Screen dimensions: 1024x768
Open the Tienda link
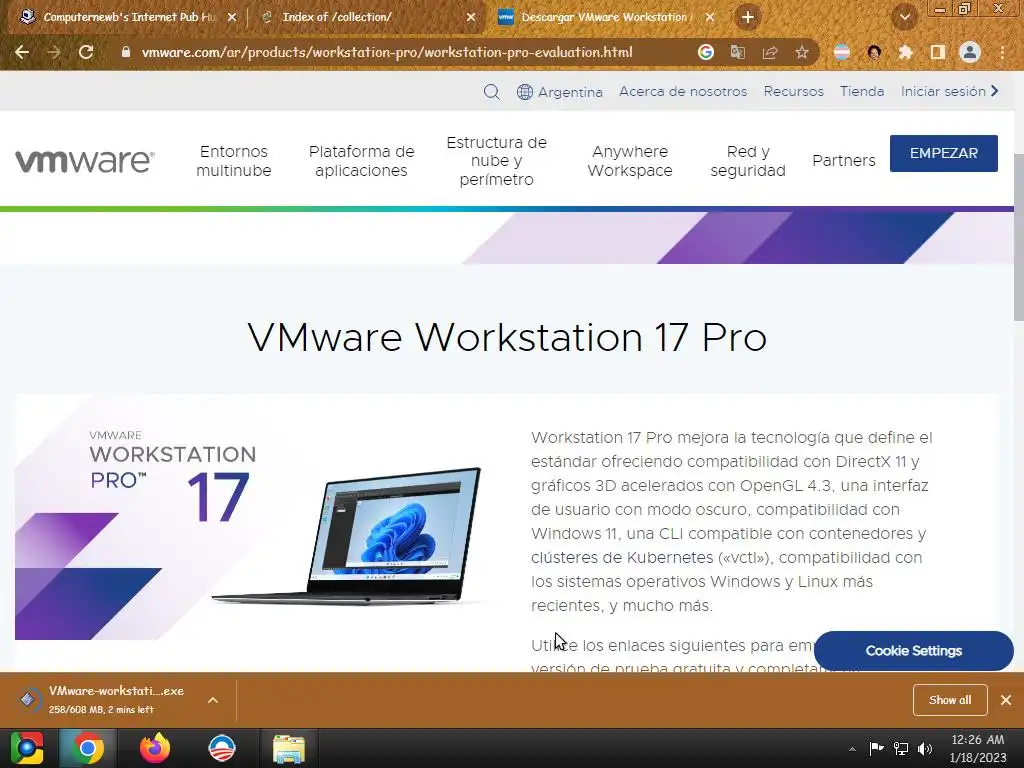pyautogui.click(x=862, y=91)
